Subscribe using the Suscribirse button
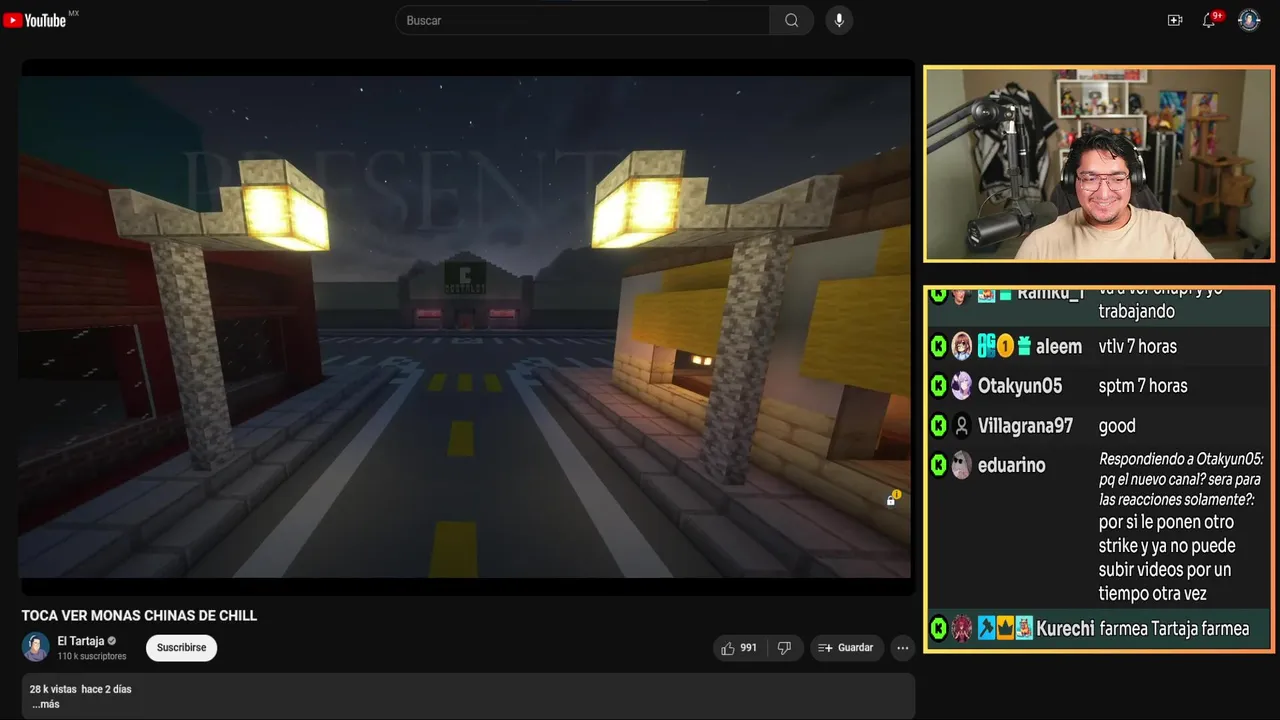 click(181, 648)
